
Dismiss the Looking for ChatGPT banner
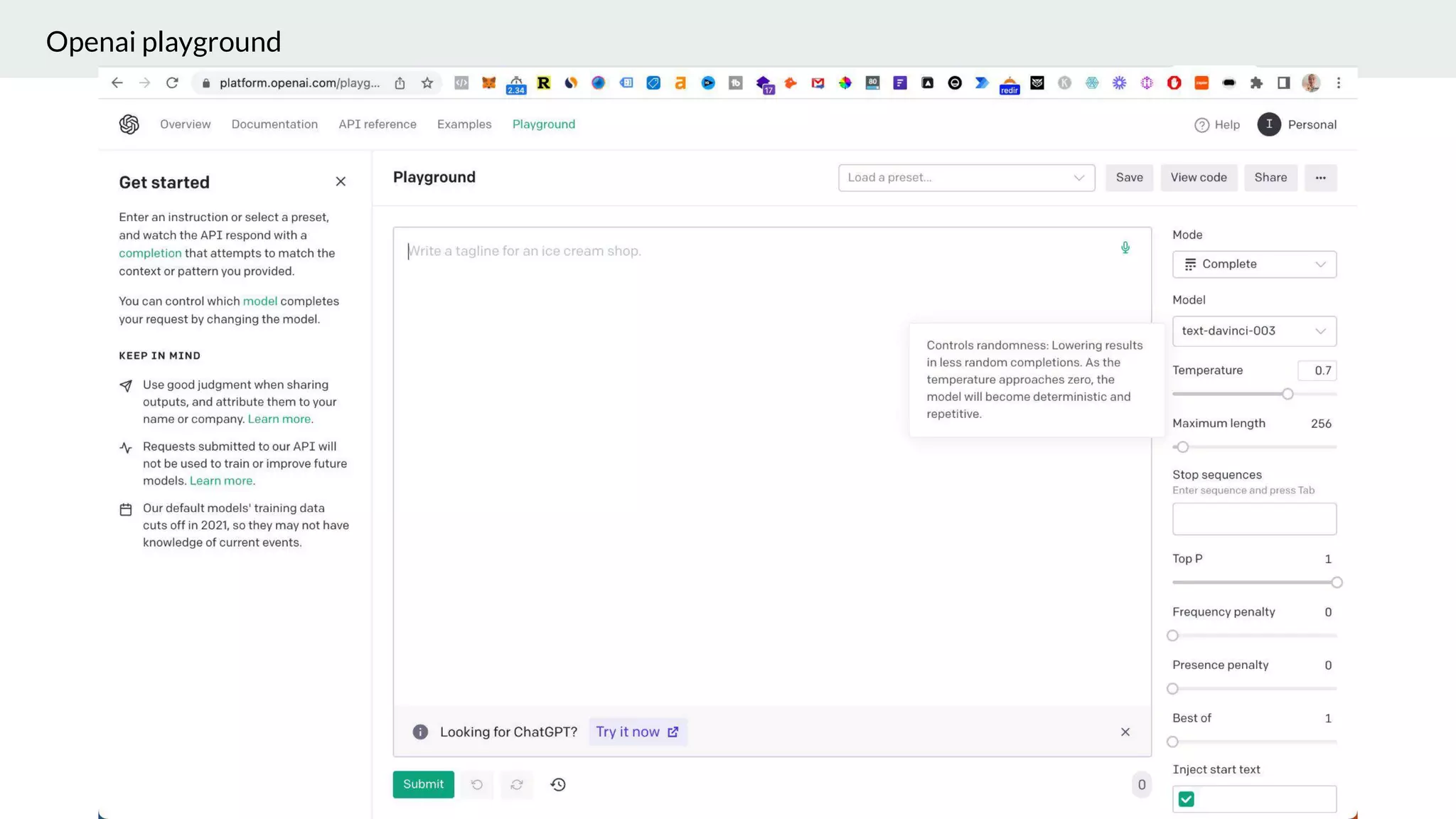tap(1125, 732)
